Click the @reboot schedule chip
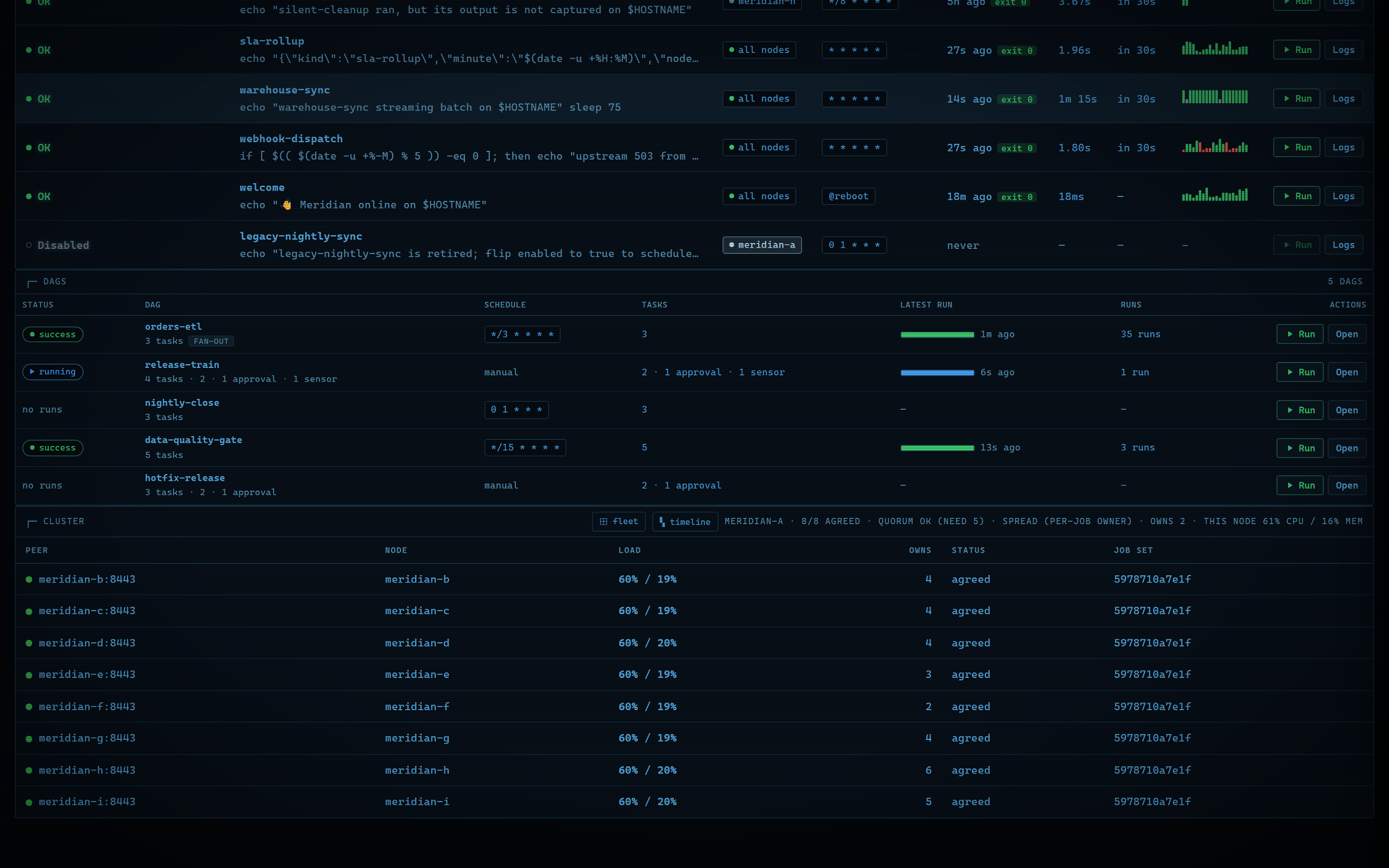Image resolution: width=1389 pixels, height=868 pixels. click(x=848, y=196)
